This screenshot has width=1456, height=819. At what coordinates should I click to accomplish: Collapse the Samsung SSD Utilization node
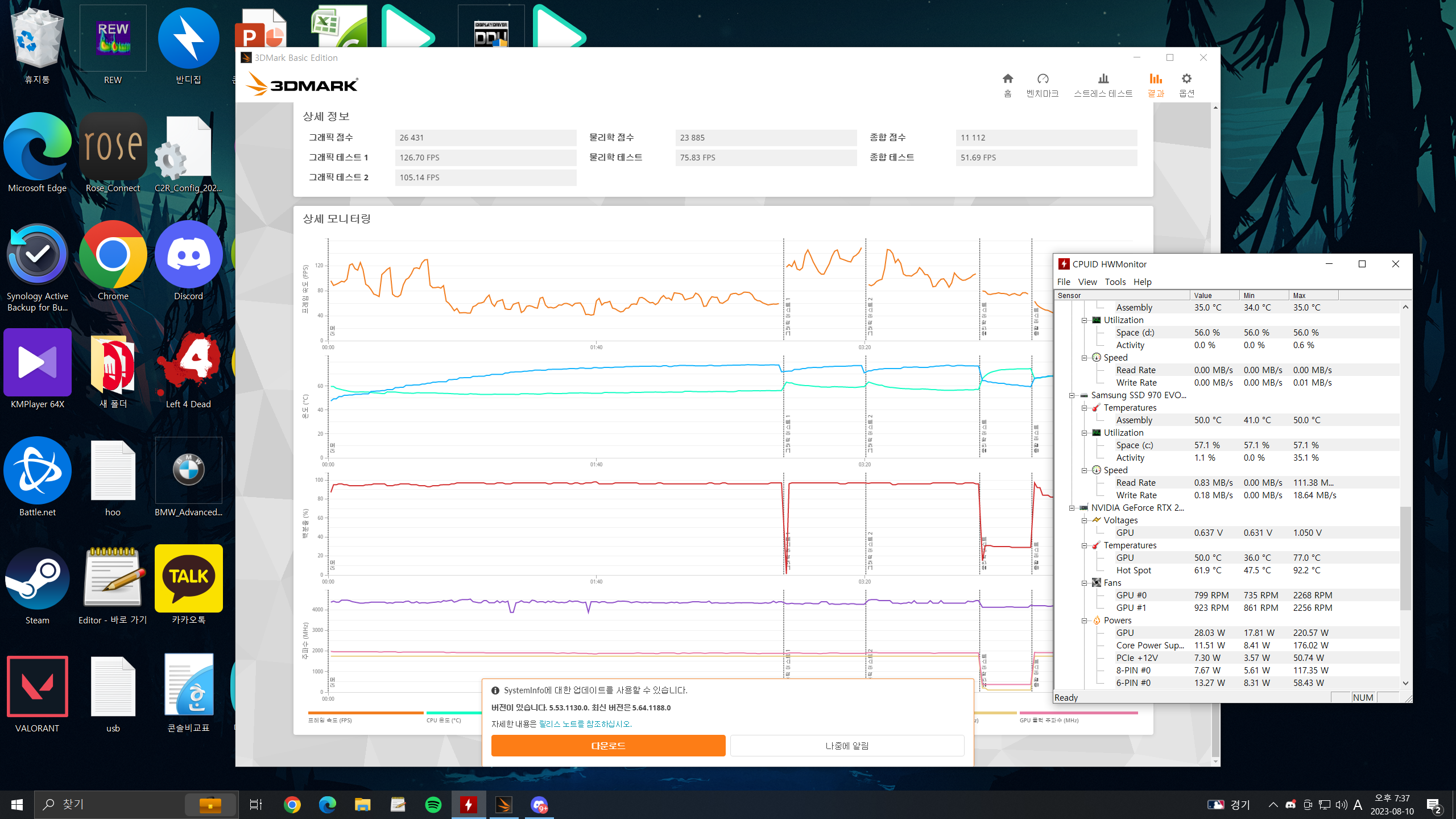click(1084, 433)
